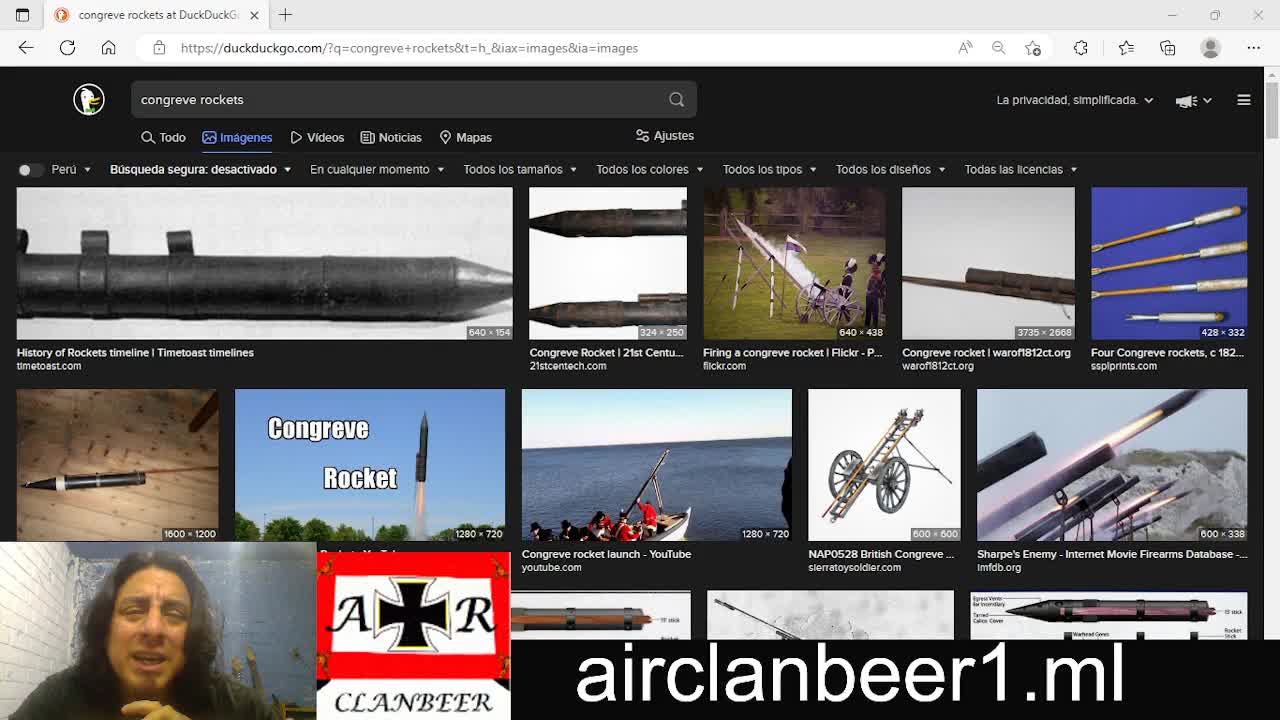Open the browser profile avatar
1280x720 pixels.
[1211, 48]
